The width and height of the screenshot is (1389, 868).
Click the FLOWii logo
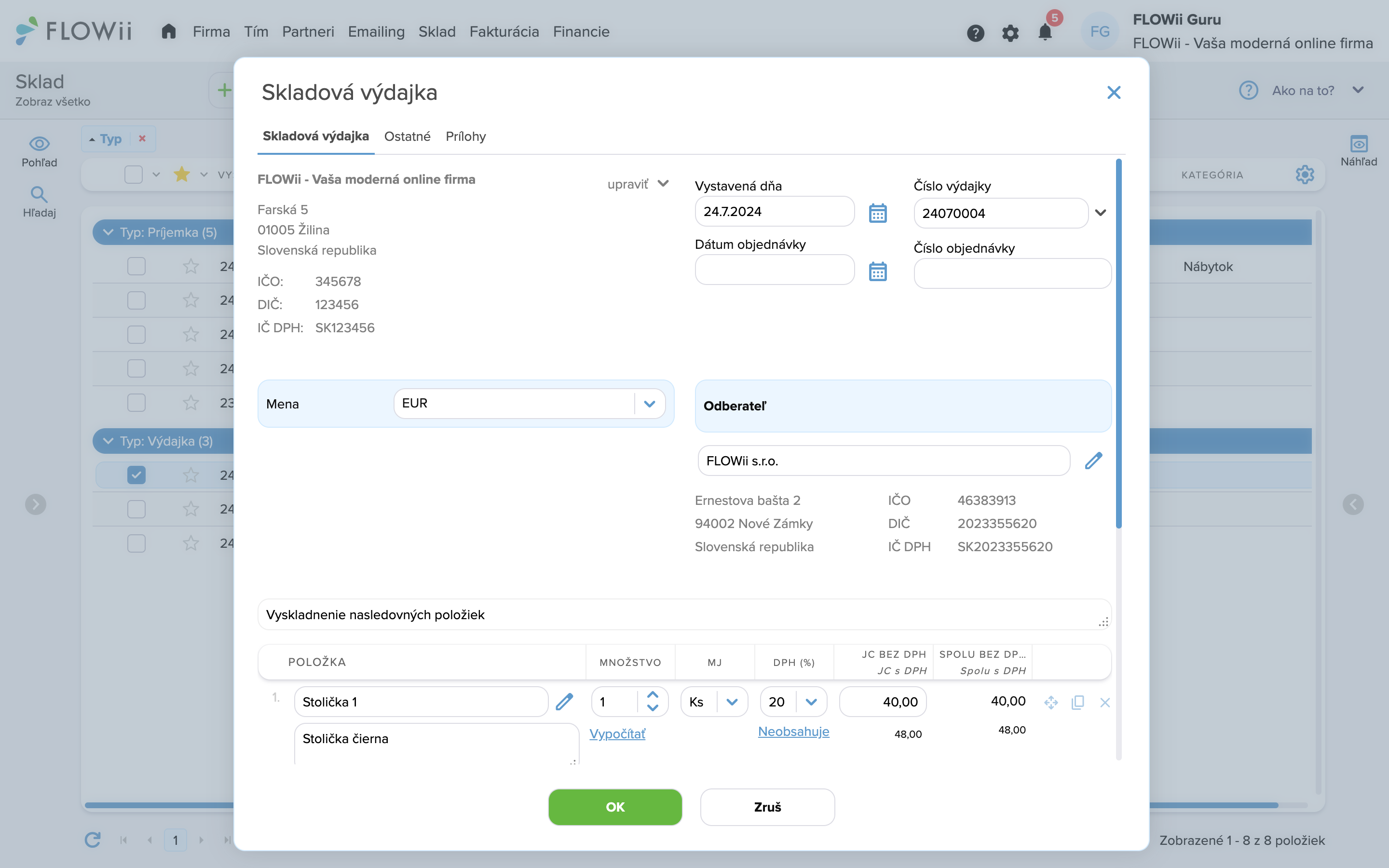click(x=74, y=31)
